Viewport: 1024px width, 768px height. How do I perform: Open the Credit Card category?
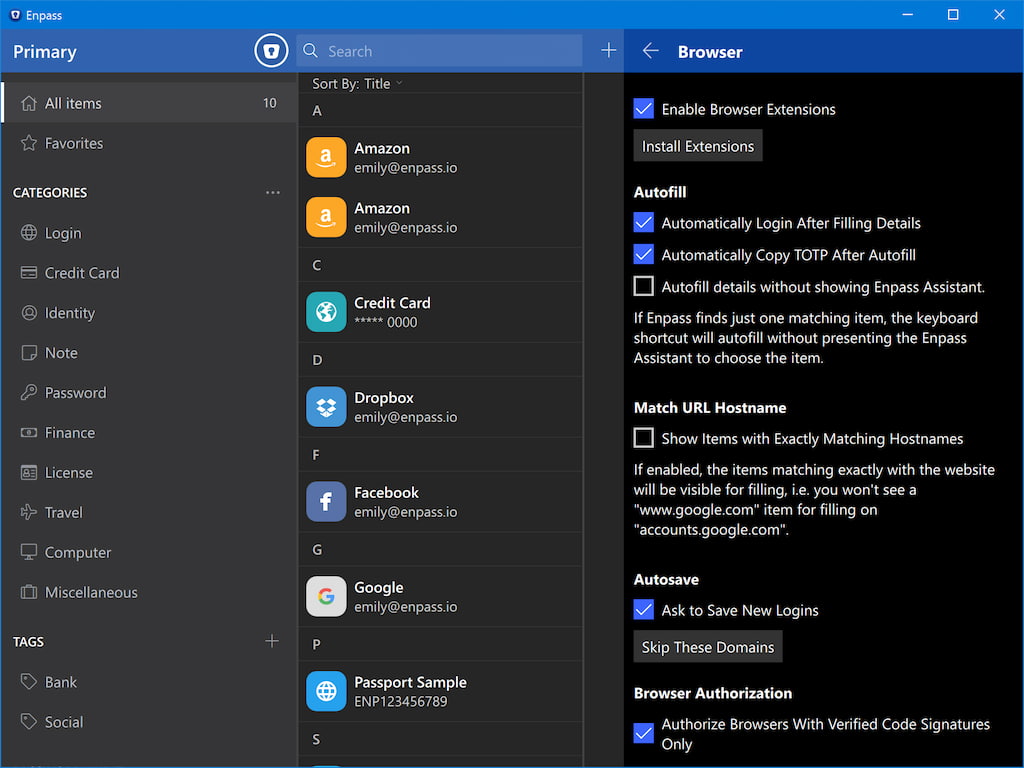(x=81, y=273)
